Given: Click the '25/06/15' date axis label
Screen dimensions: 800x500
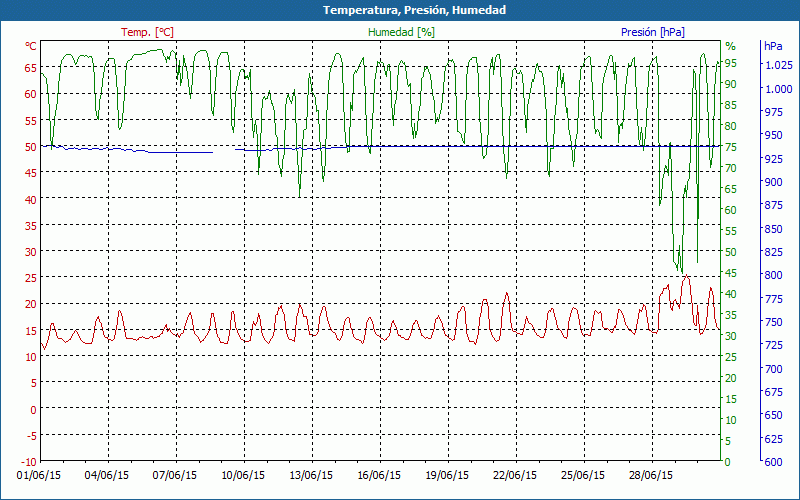Looking at the screenshot, I should click(x=583, y=475).
